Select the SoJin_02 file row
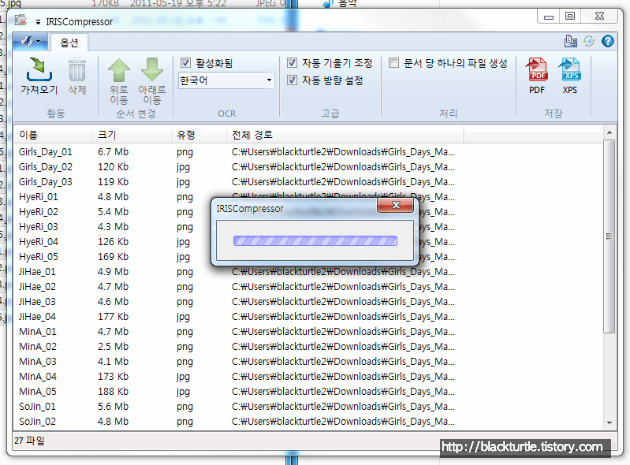Viewport: 630px width, 465px height. (308, 421)
